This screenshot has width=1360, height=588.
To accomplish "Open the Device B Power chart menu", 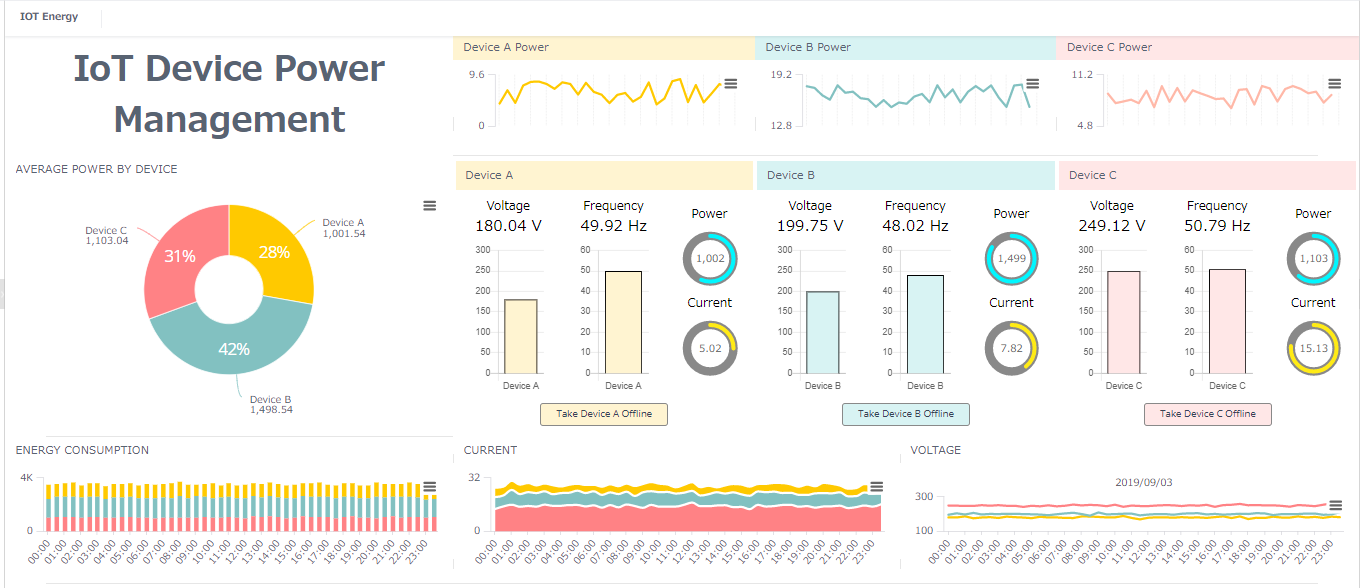I will 1033,84.
